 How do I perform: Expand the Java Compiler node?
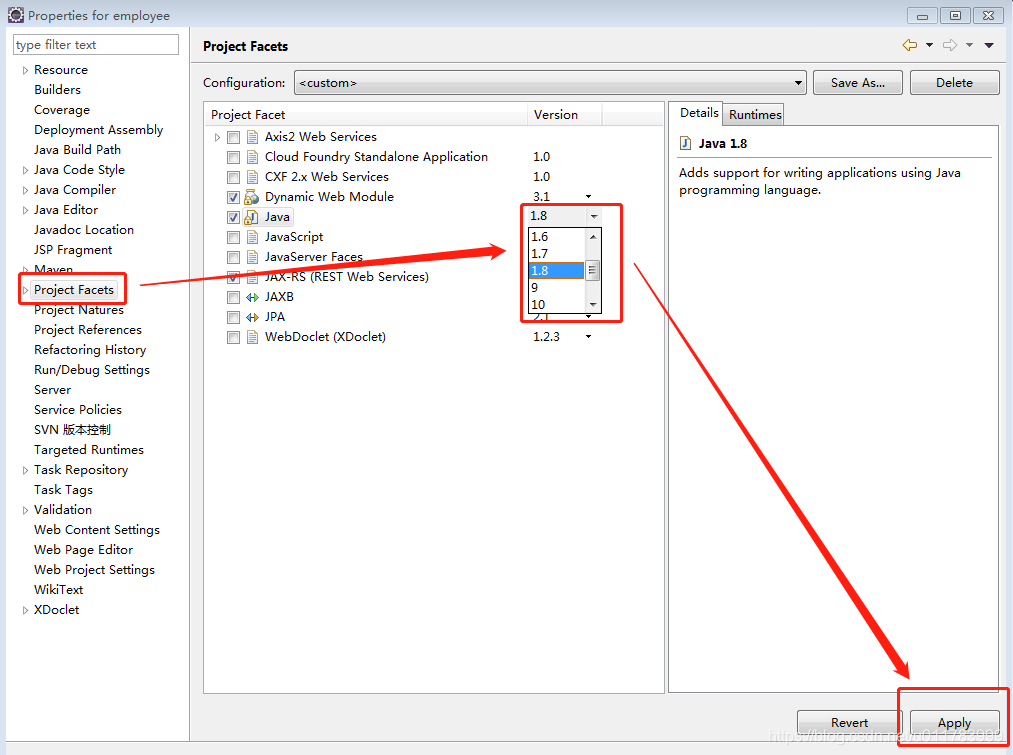(x=25, y=191)
